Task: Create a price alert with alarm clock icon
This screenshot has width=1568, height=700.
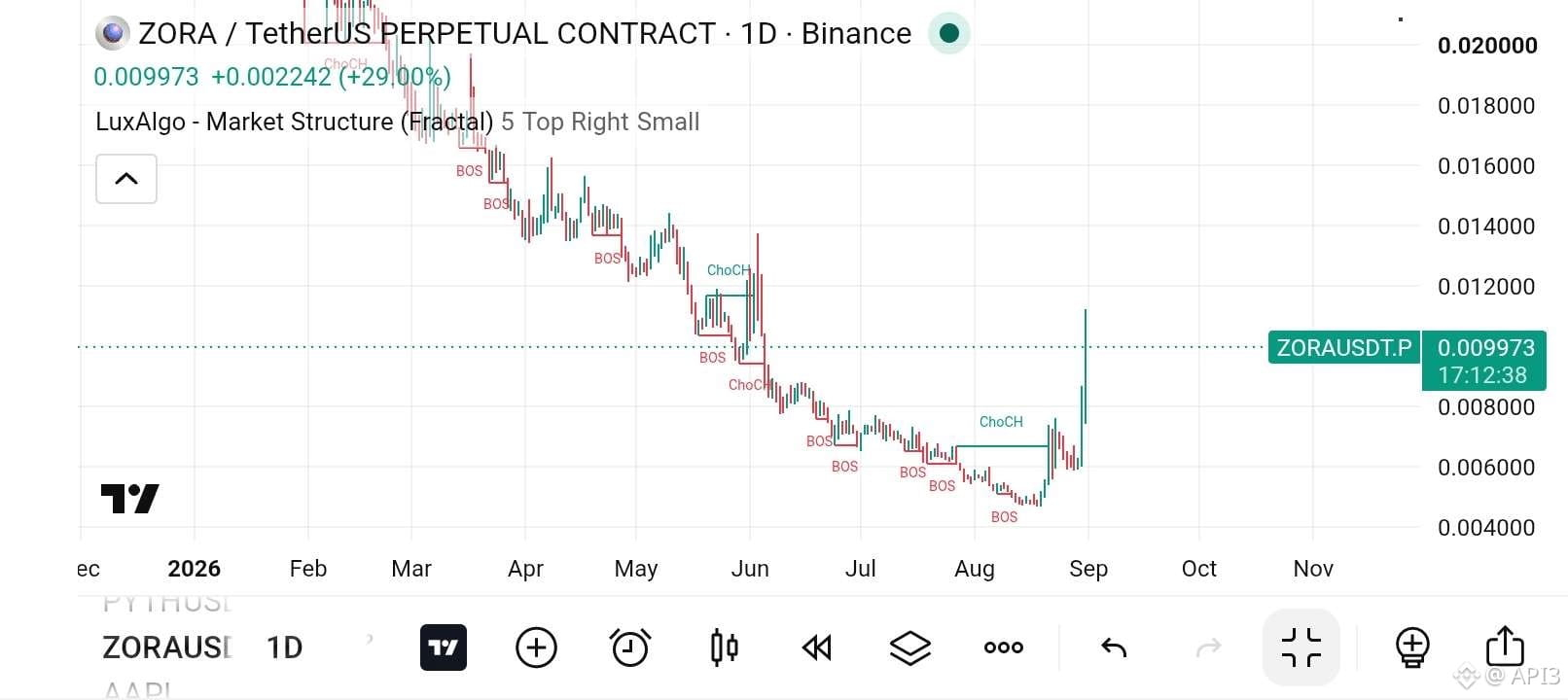Action: (x=629, y=647)
